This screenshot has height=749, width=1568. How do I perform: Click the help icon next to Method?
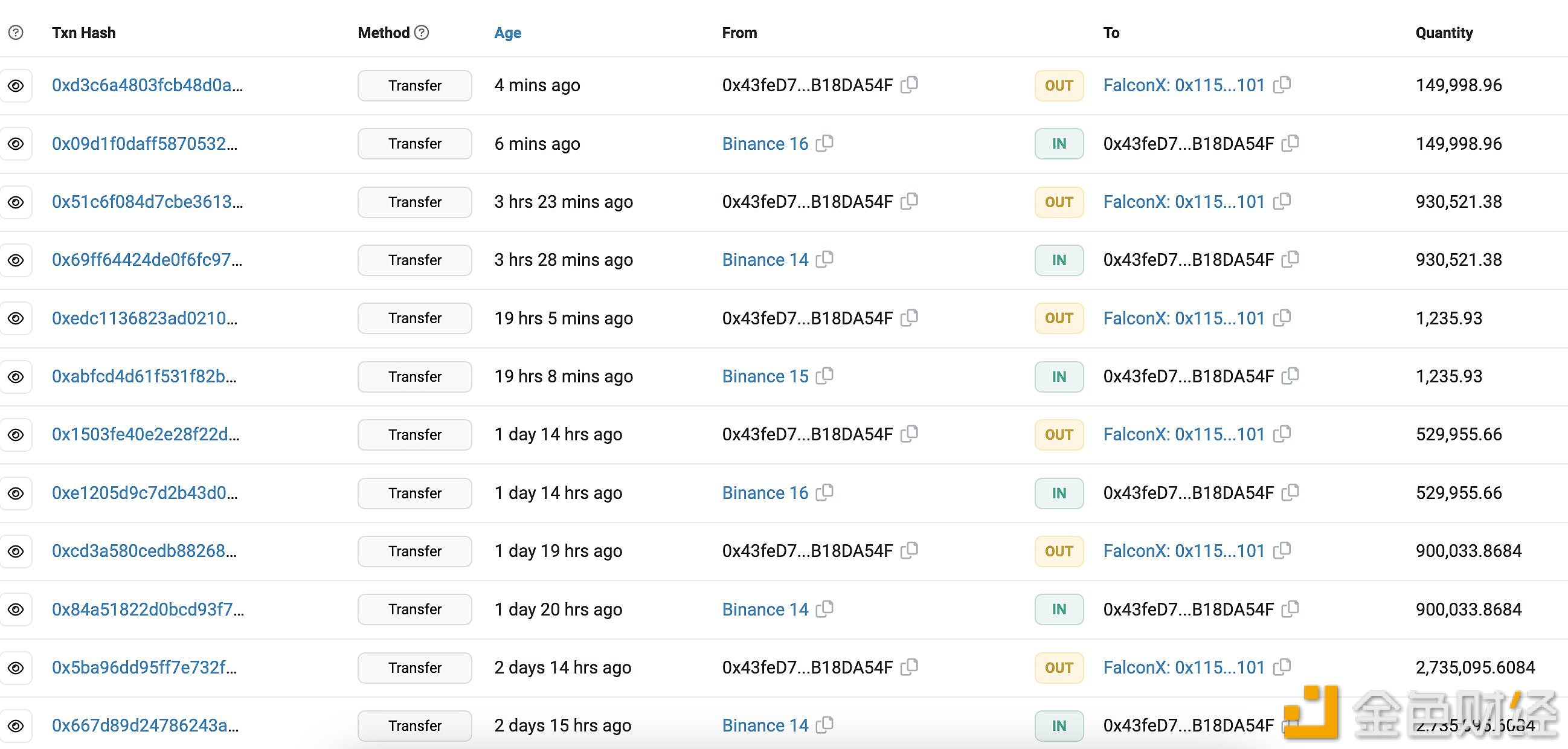coord(421,32)
